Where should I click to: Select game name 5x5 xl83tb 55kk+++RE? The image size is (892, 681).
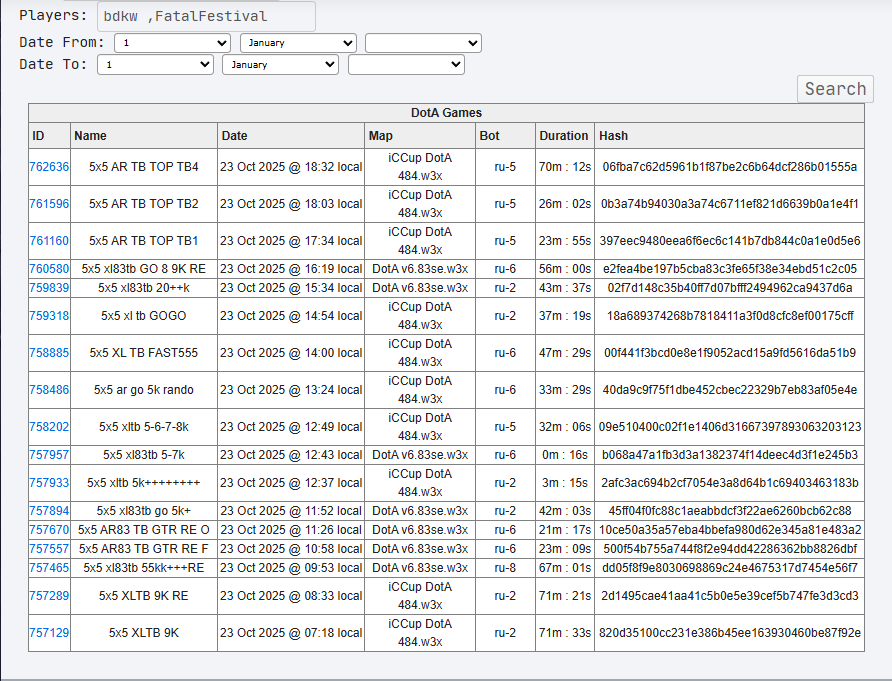(144, 568)
